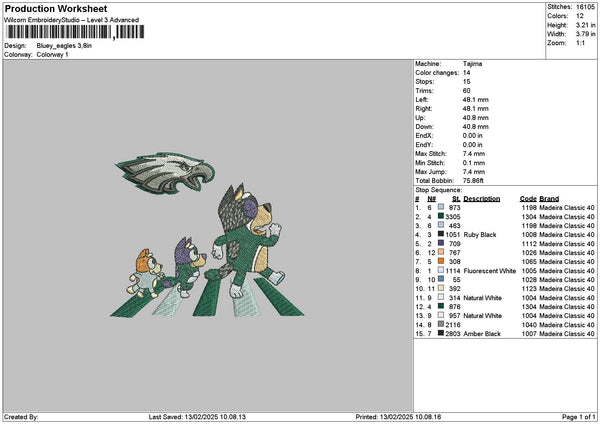
Task: Click the Description column header
Action: click(x=482, y=199)
